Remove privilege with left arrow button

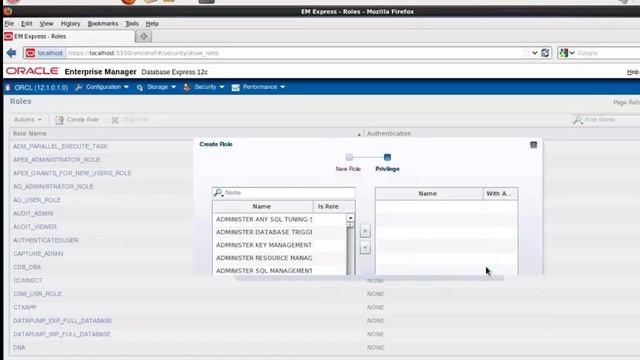(365, 247)
